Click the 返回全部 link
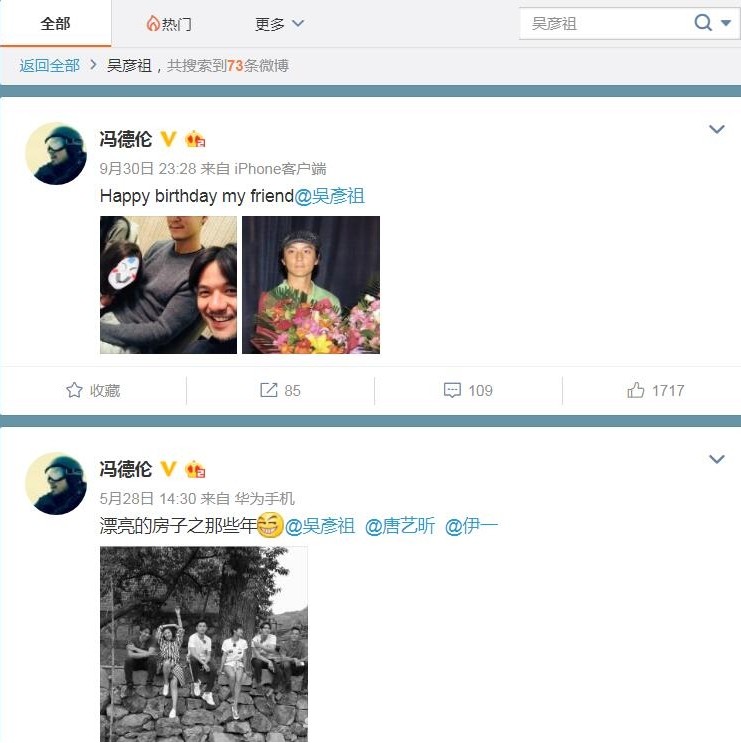 (49, 65)
